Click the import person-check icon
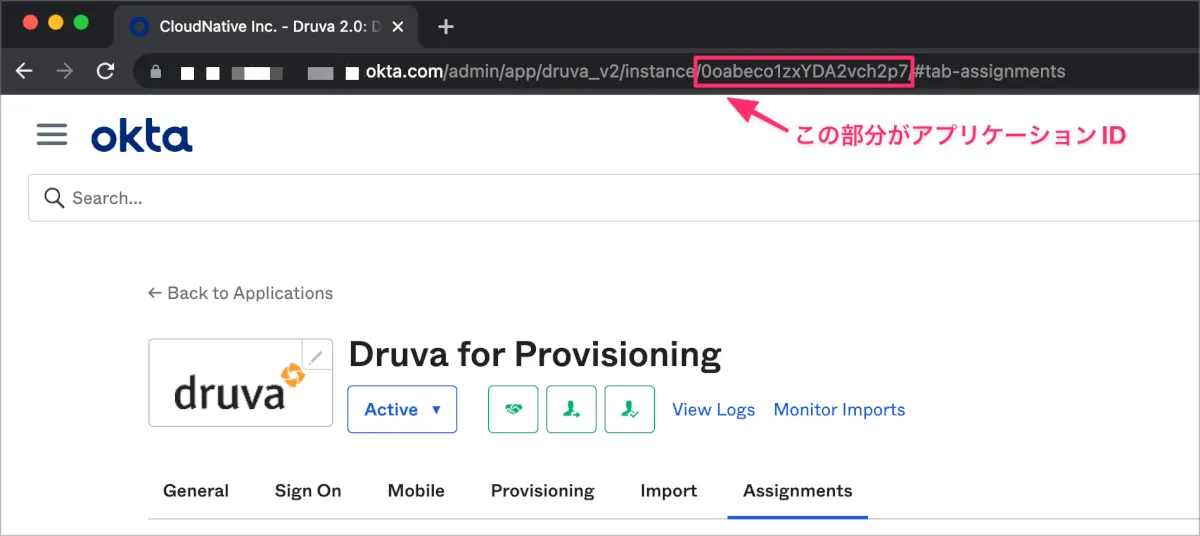This screenshot has height=536, width=1200. pyautogui.click(x=630, y=409)
